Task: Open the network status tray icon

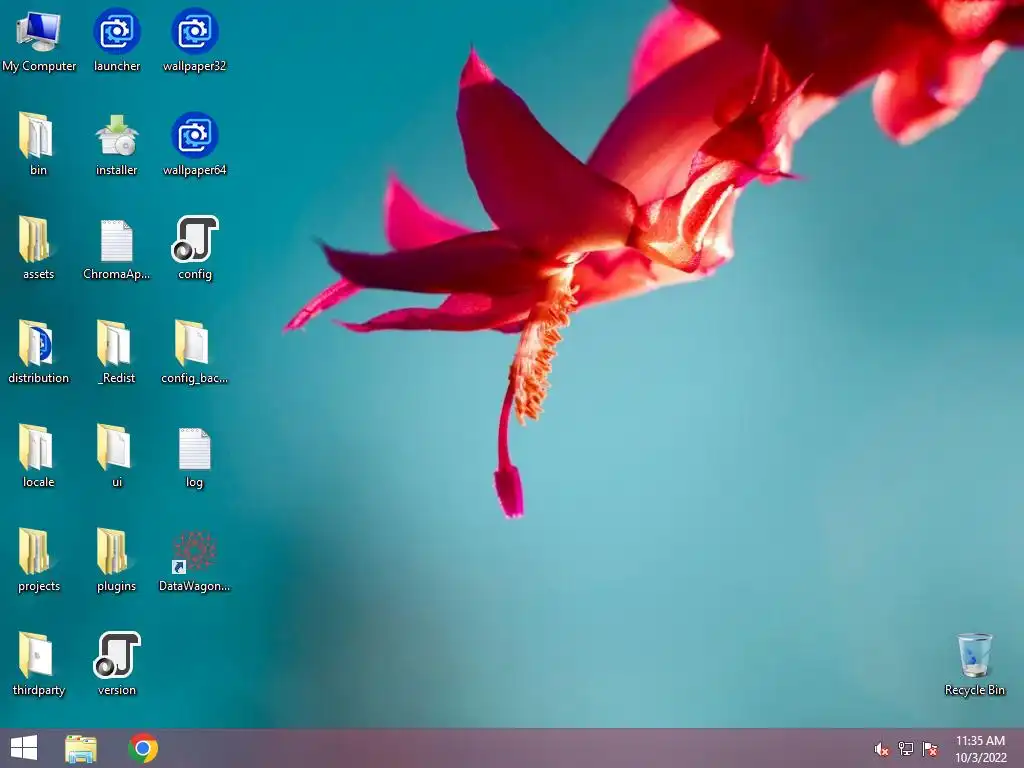Action: (906, 749)
